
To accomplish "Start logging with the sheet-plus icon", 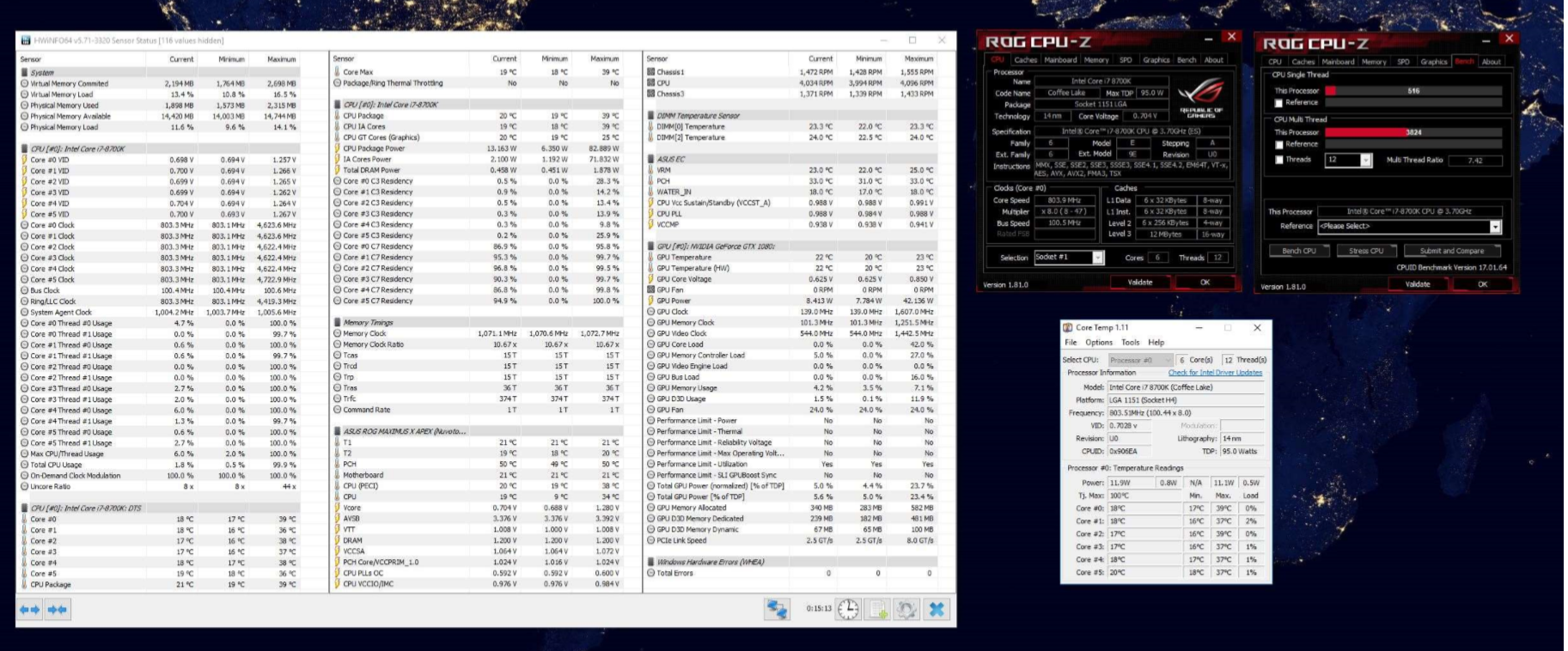I will click(877, 609).
